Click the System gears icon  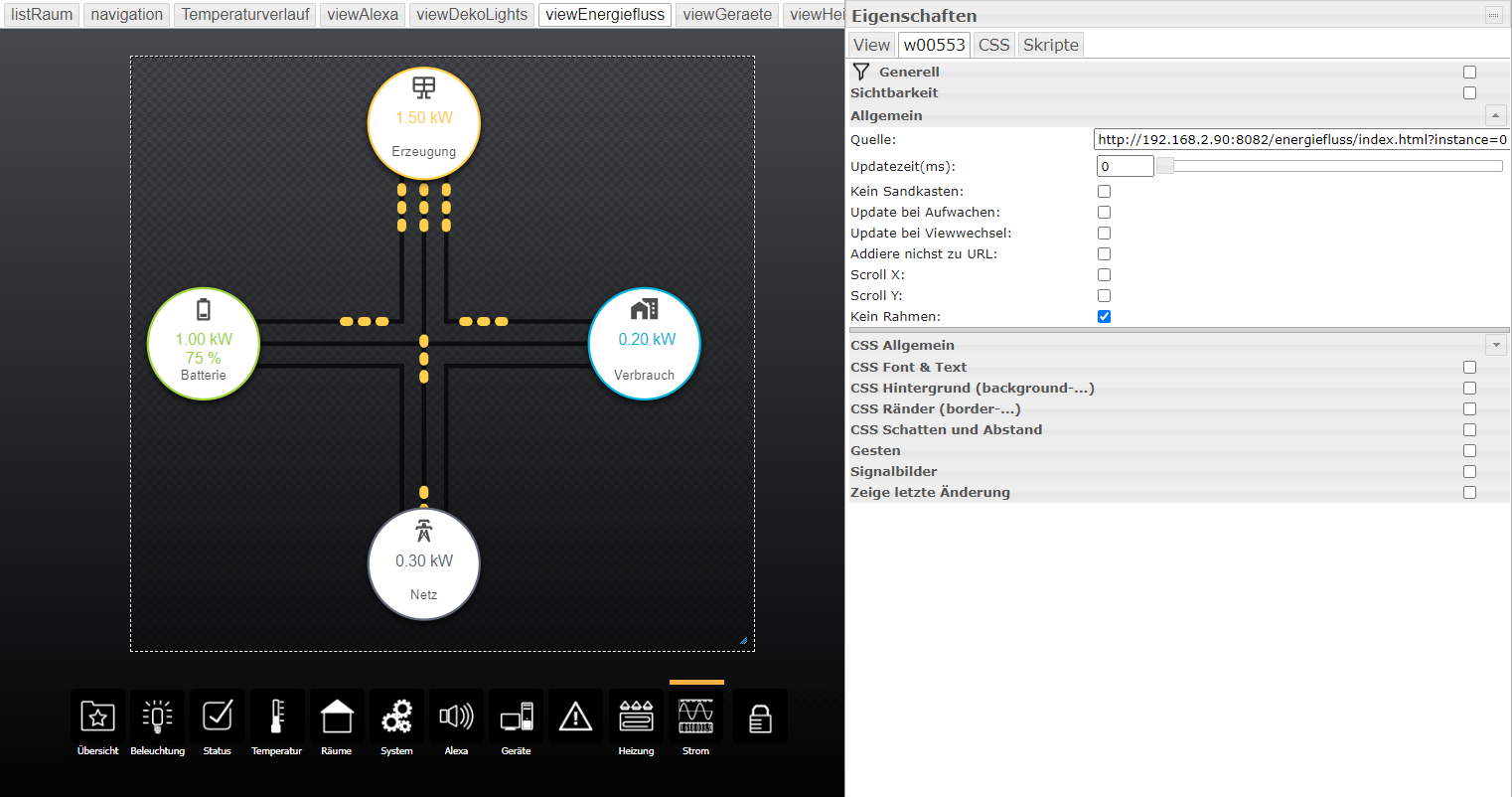point(396,716)
